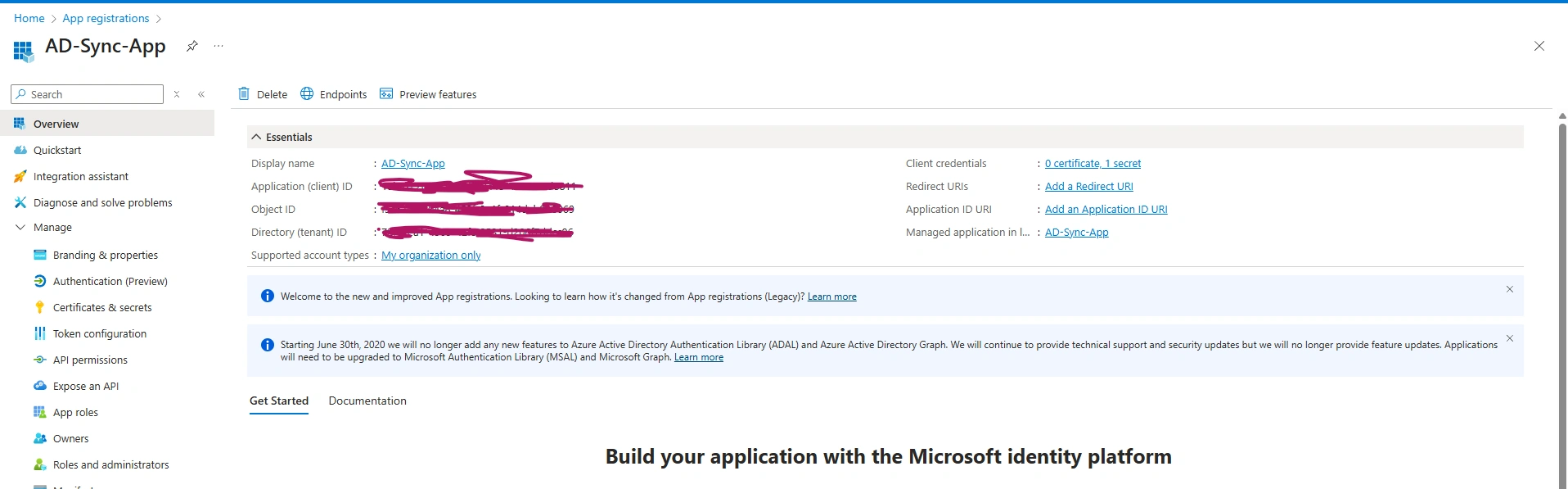The image size is (1568, 489).
Task: Click the scrollbar up arrow
Action: tap(1562, 116)
